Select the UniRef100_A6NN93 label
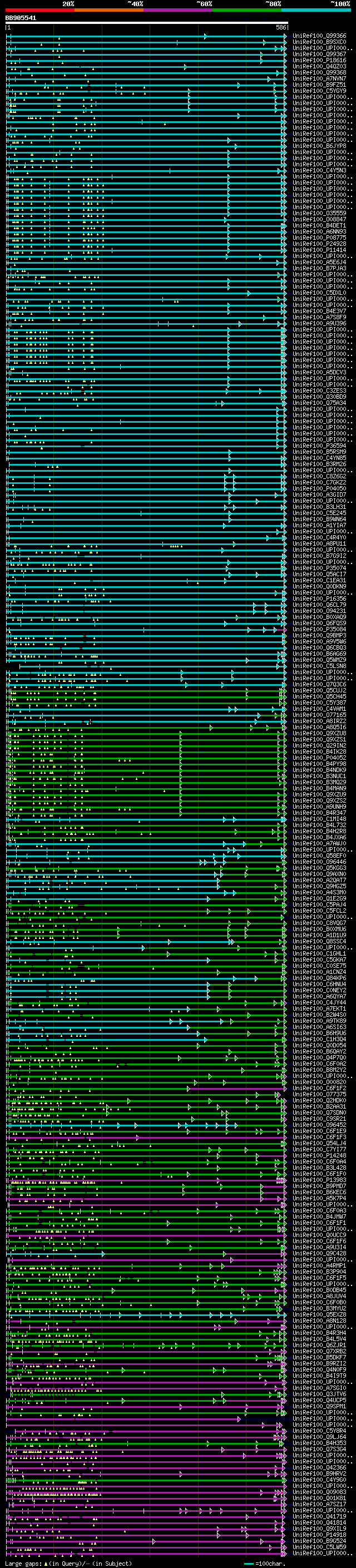The width and height of the screenshot is (356, 1568). pyautogui.click(x=319, y=231)
